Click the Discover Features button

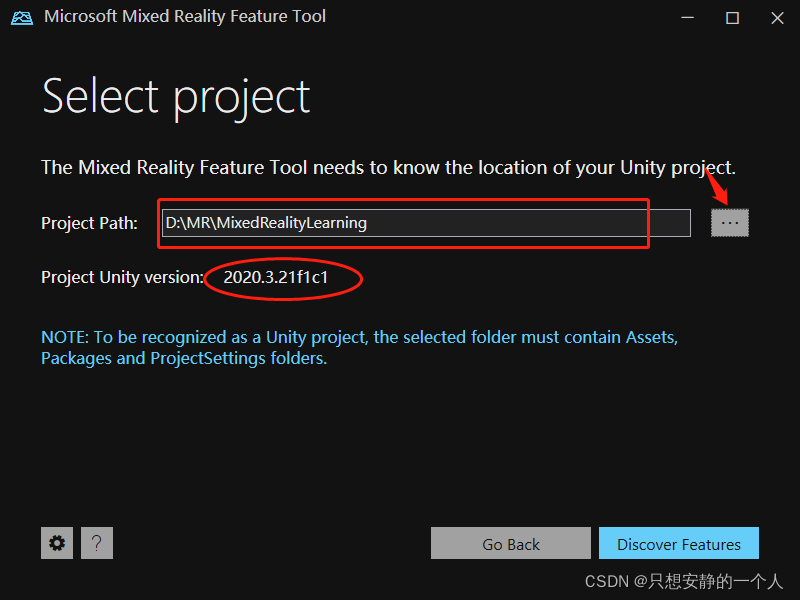click(x=679, y=543)
